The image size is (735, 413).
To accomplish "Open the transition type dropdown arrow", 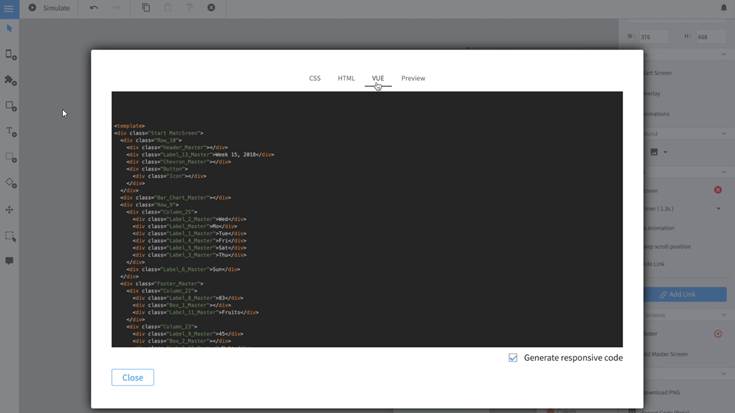I will pyautogui.click(x=718, y=209).
